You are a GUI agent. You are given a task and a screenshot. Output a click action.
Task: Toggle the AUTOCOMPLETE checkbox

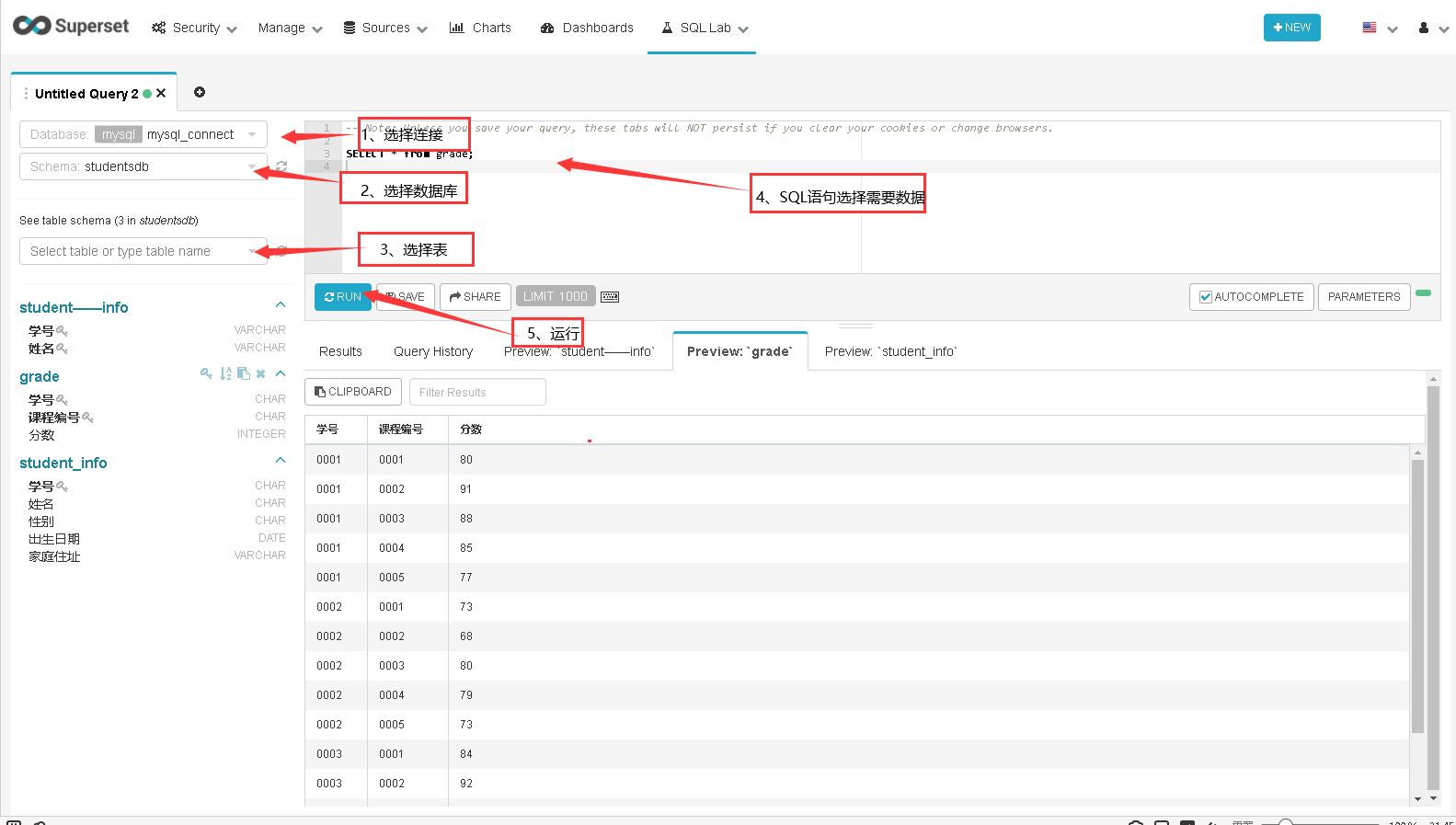click(x=1206, y=297)
